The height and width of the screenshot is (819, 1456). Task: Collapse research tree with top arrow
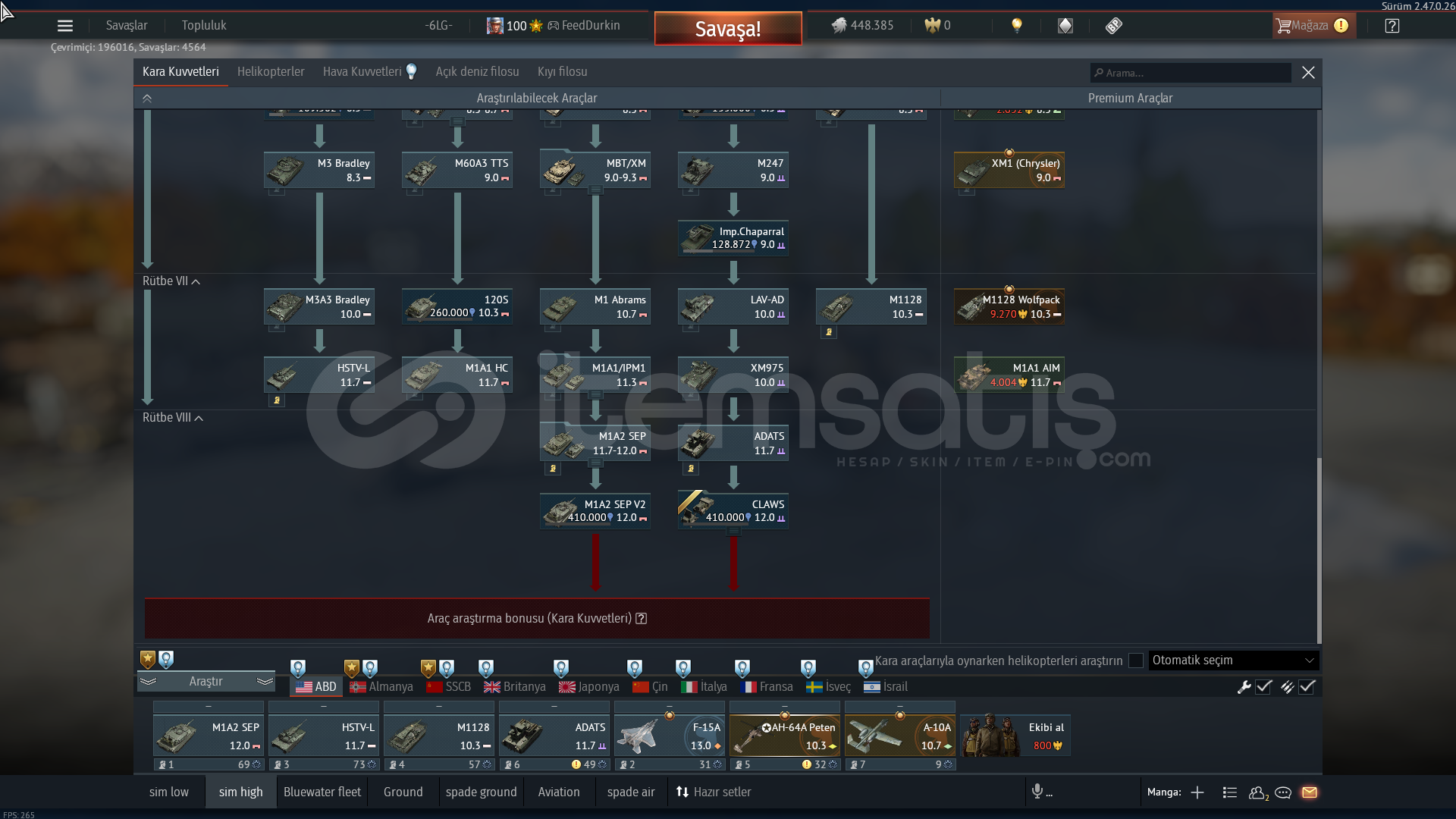pos(147,99)
